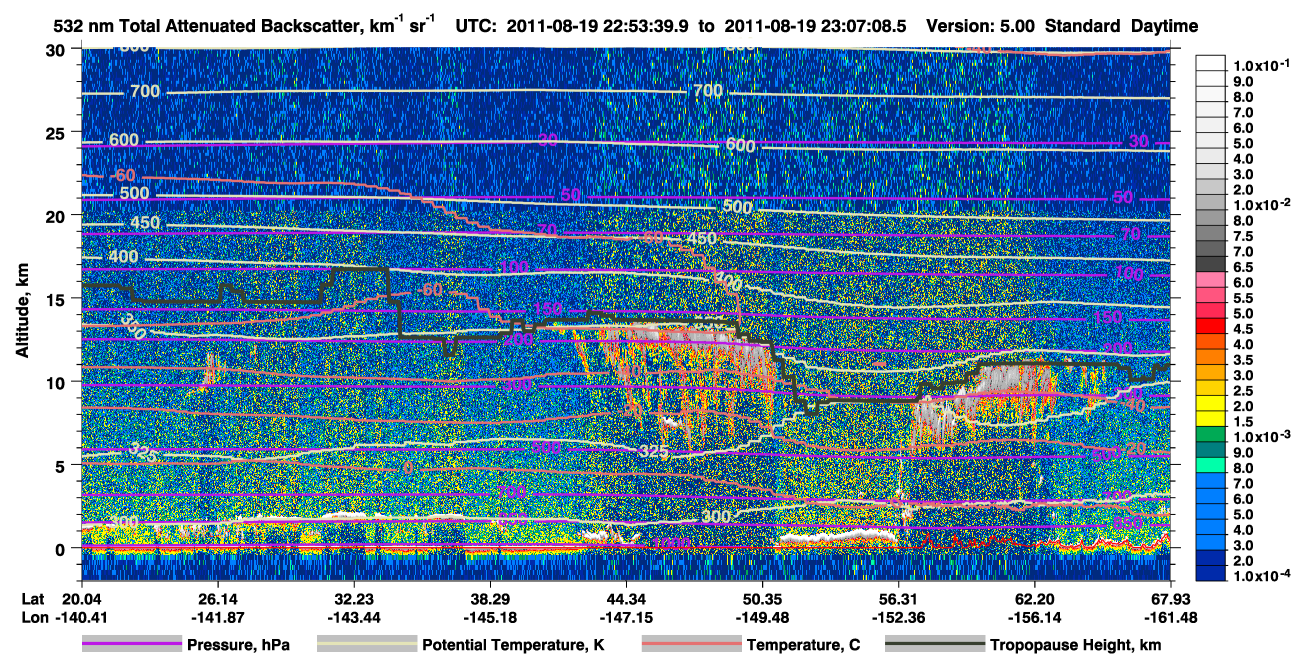Click the 'Version: 5.00' text
The width and height of the screenshot is (1300, 667).
point(982,26)
